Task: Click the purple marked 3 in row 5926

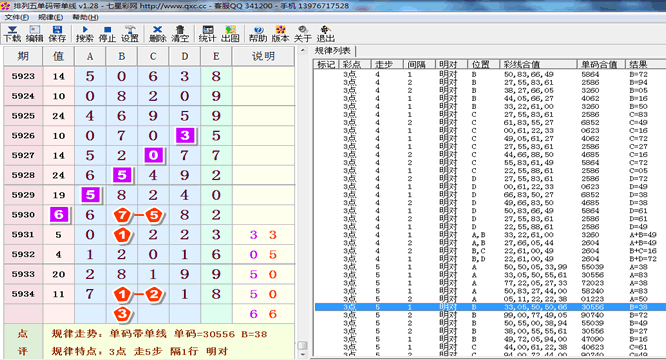Action: pyautogui.click(x=185, y=135)
